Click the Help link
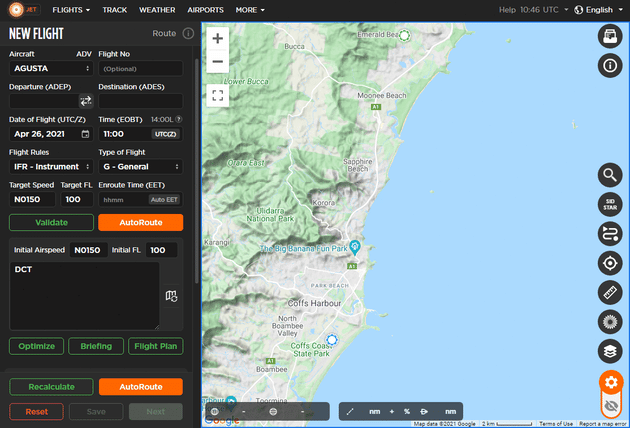 click(507, 10)
